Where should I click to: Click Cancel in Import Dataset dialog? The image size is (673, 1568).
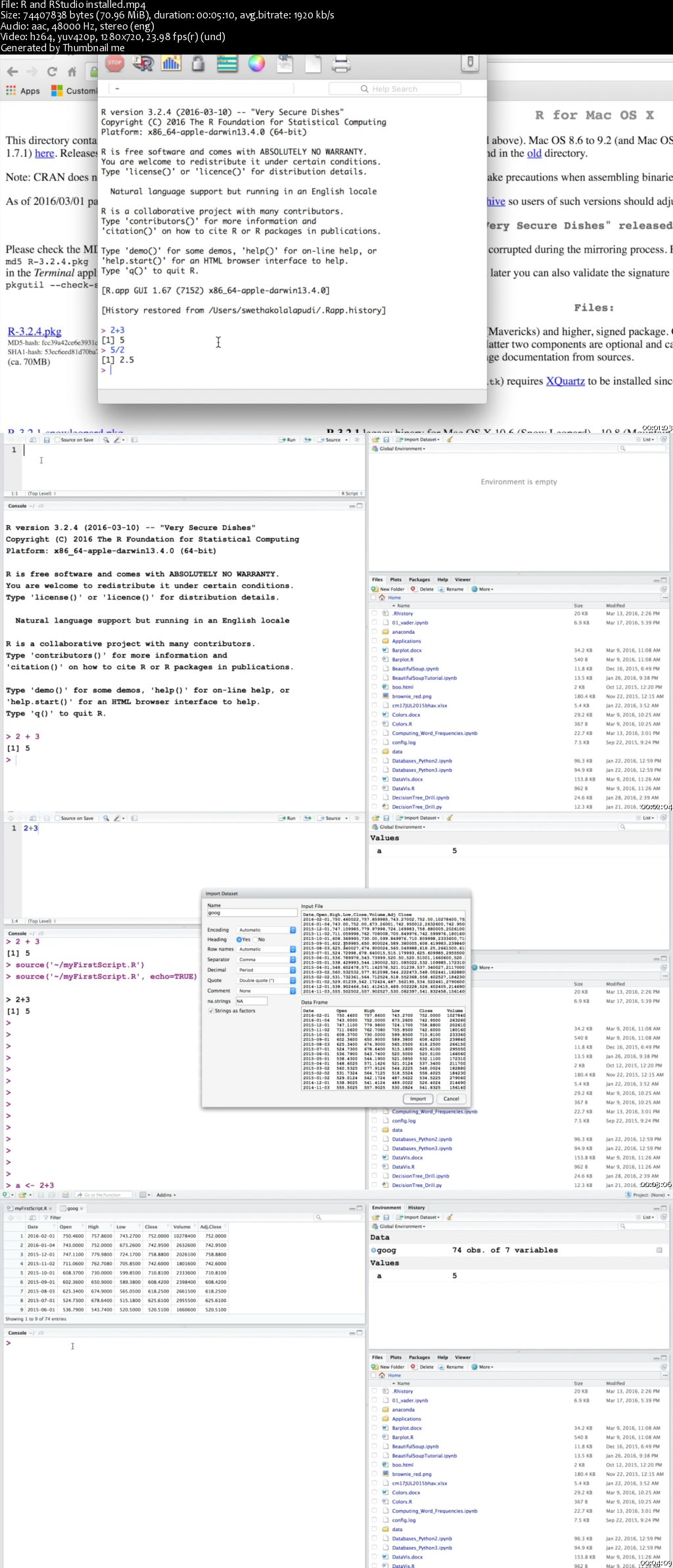coord(452,1098)
